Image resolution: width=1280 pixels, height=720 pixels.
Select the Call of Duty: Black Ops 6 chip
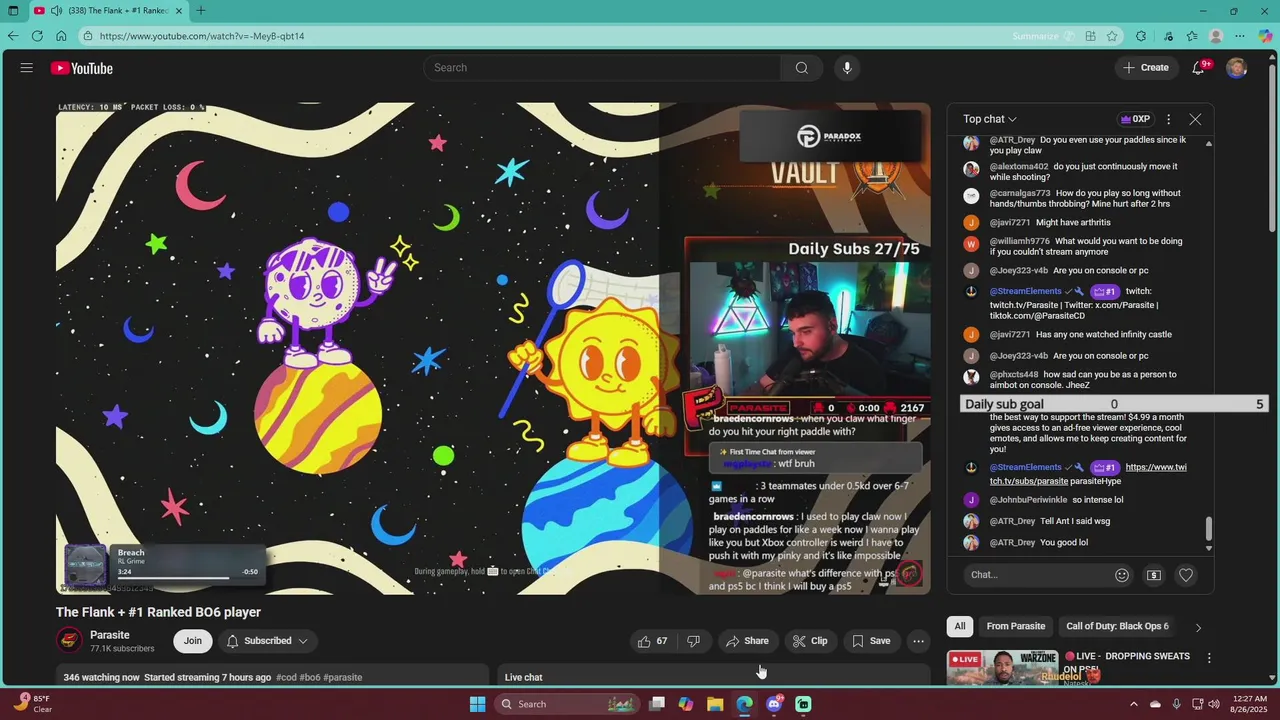(x=1117, y=626)
